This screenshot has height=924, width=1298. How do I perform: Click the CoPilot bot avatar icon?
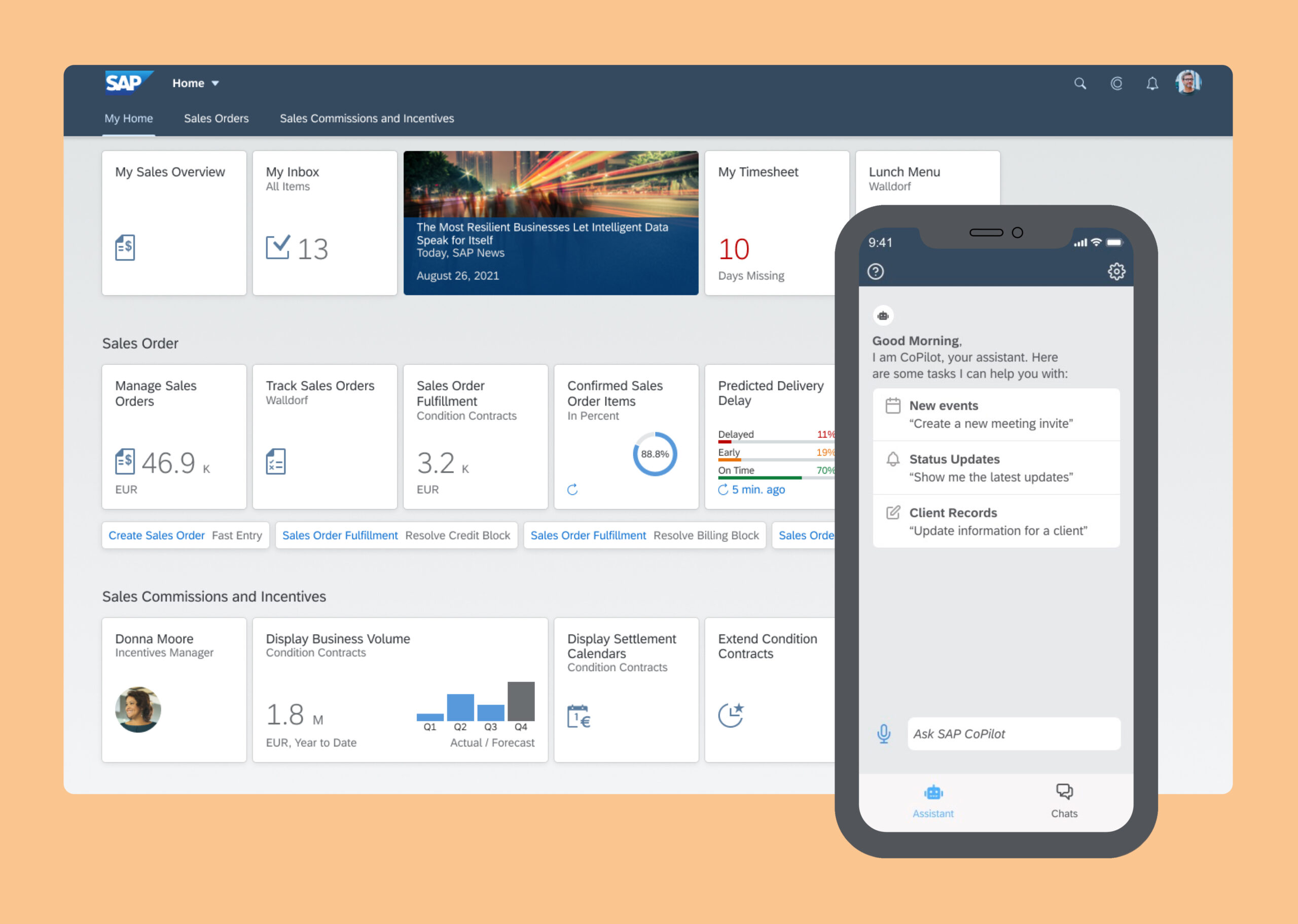click(x=883, y=316)
